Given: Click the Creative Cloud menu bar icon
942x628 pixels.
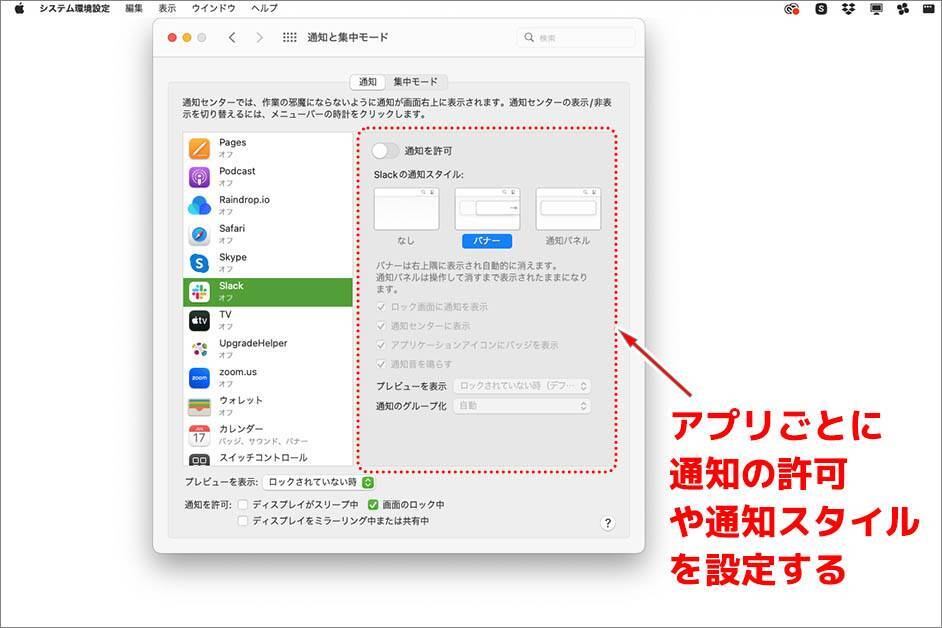Looking at the screenshot, I should [x=792, y=8].
